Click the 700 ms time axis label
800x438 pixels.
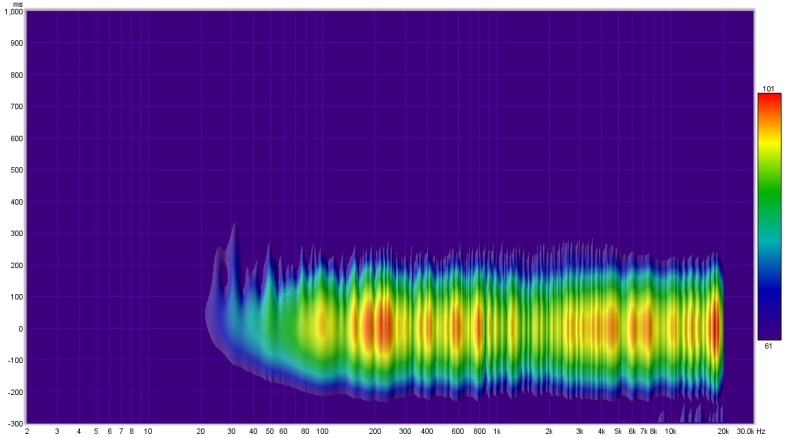tap(17, 107)
